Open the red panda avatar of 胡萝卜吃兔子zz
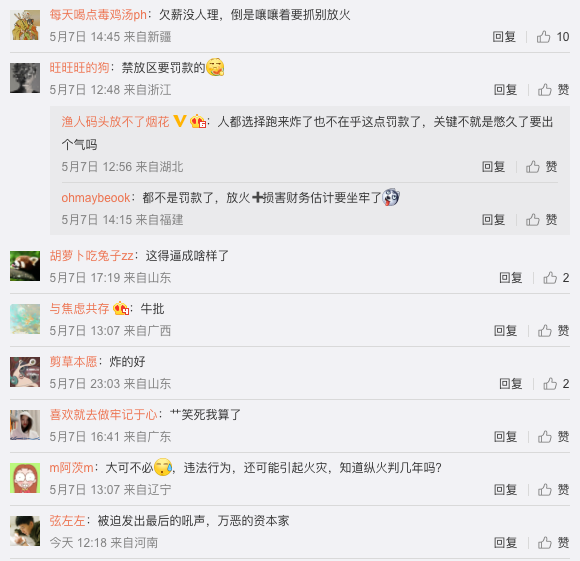This screenshot has height=561, width=580. (25, 266)
